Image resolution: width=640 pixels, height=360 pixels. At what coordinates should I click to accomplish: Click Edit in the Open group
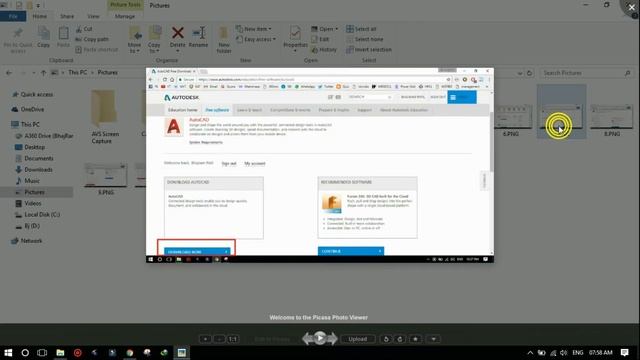pyautogui.click(x=320, y=39)
